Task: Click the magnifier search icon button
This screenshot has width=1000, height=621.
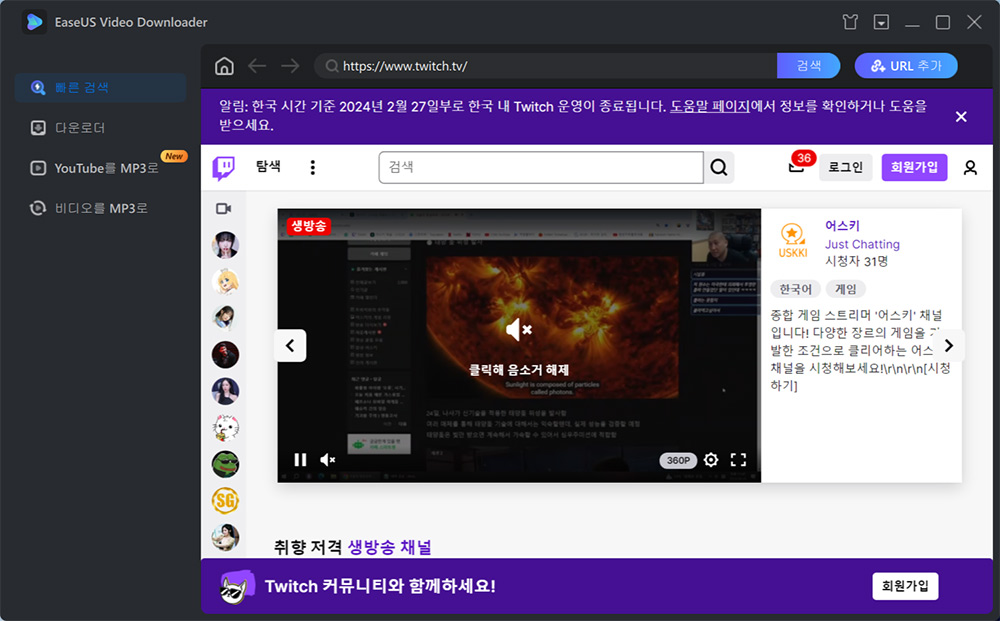Action: [x=719, y=167]
